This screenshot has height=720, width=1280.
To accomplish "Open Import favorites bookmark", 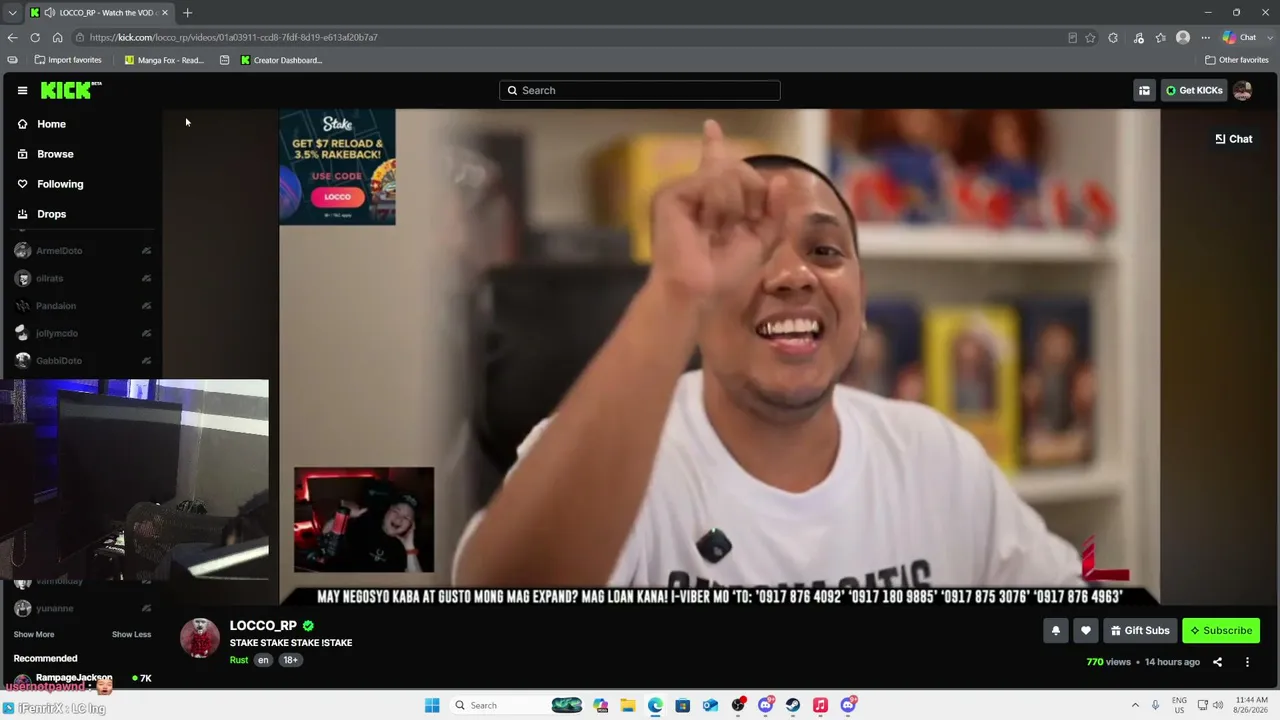I will (x=68, y=60).
